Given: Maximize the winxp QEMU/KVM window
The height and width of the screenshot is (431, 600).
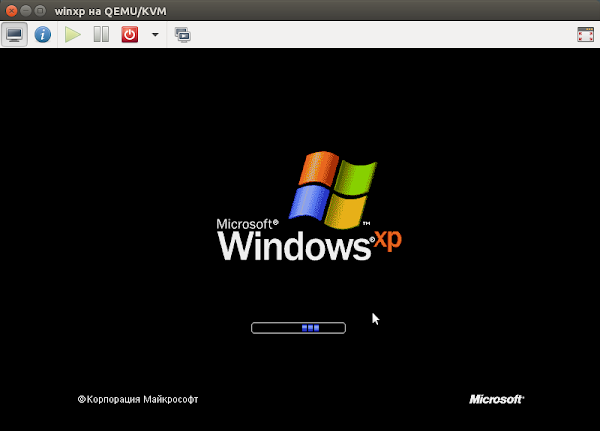Looking at the screenshot, I should (x=40, y=11).
